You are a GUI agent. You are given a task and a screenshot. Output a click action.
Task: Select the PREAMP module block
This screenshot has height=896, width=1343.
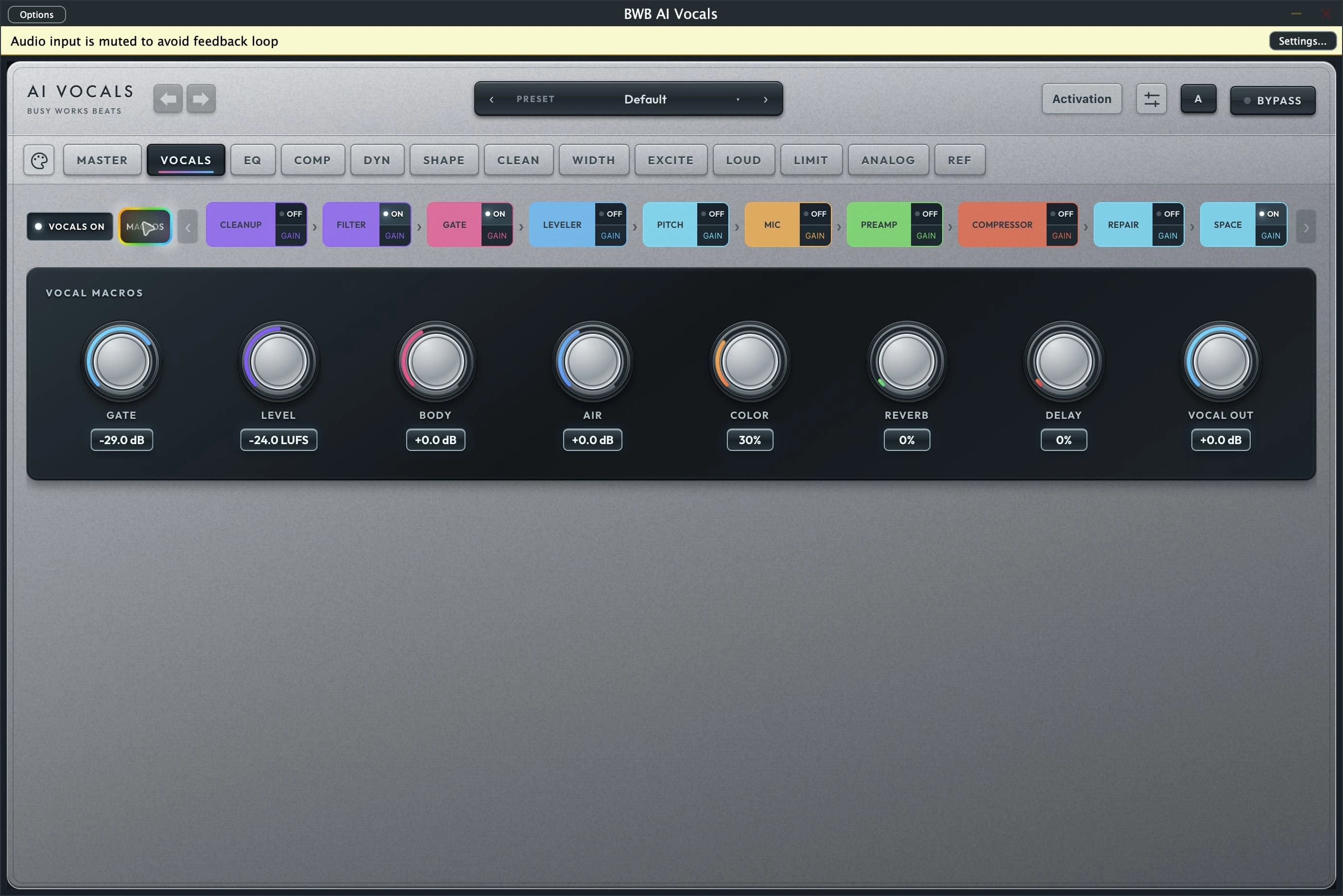878,224
